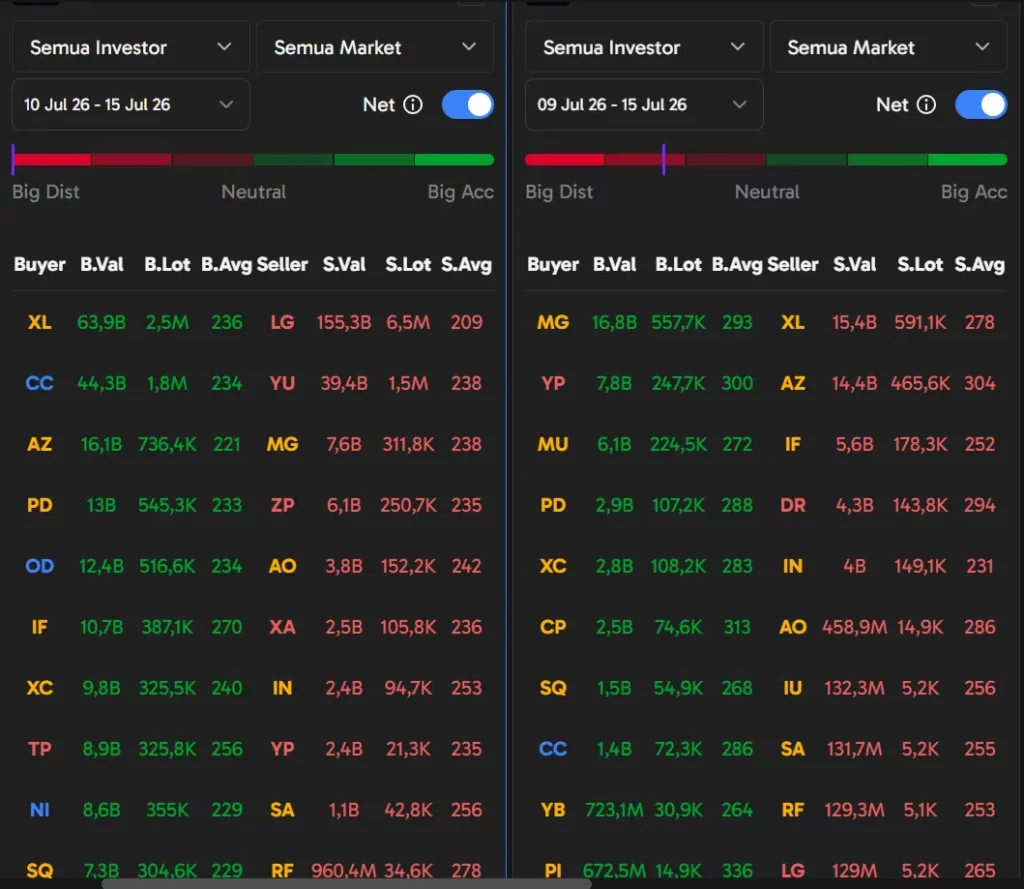
Task: Select buyer PI in right panel
Action: 553,871
